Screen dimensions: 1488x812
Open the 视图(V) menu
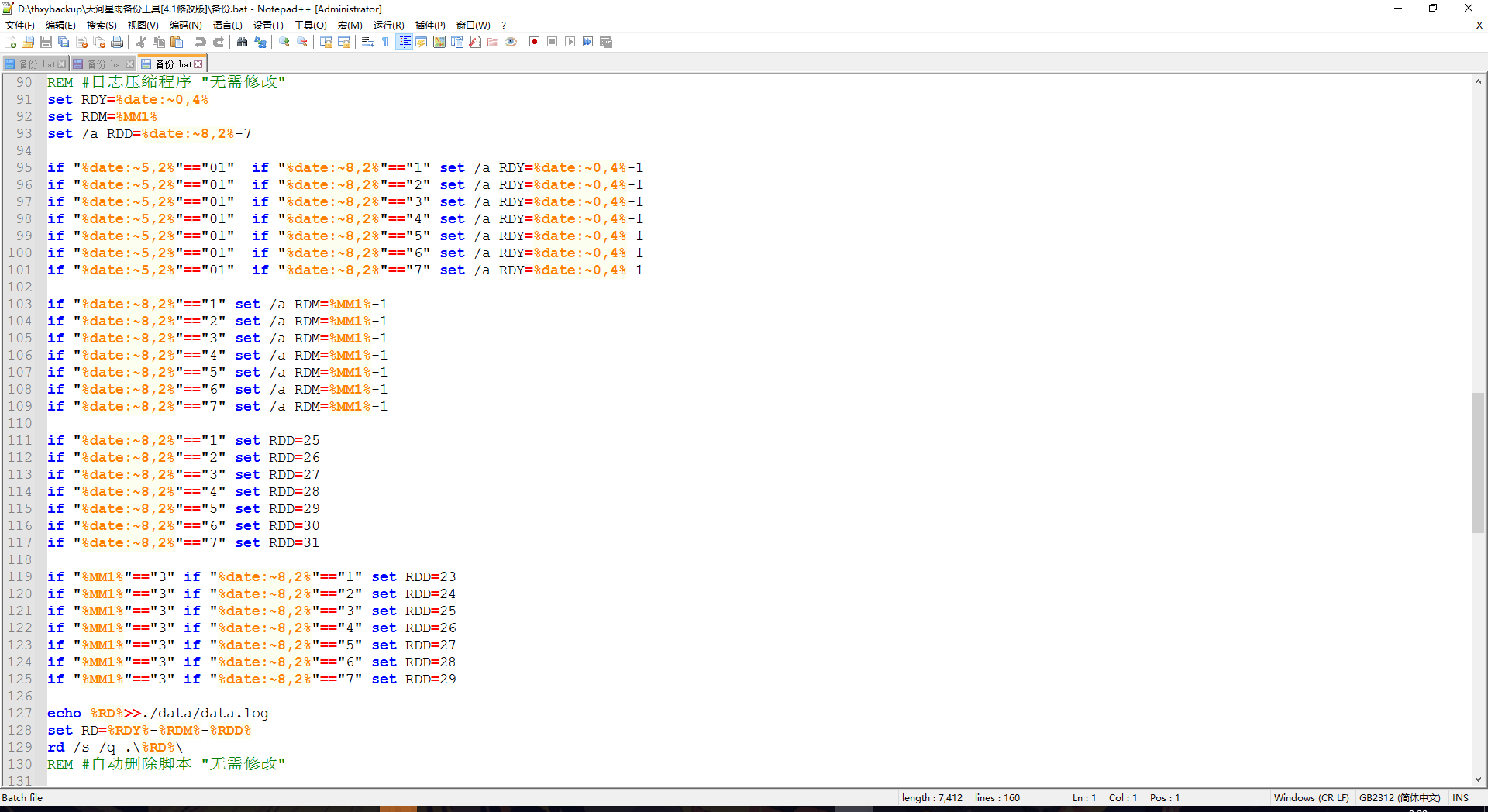pyautogui.click(x=143, y=25)
